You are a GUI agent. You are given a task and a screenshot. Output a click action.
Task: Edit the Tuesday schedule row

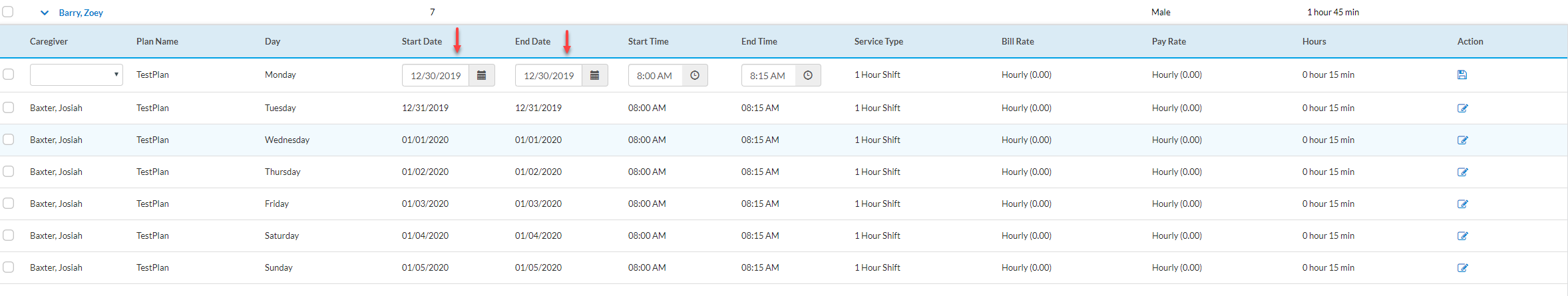[x=1462, y=108]
